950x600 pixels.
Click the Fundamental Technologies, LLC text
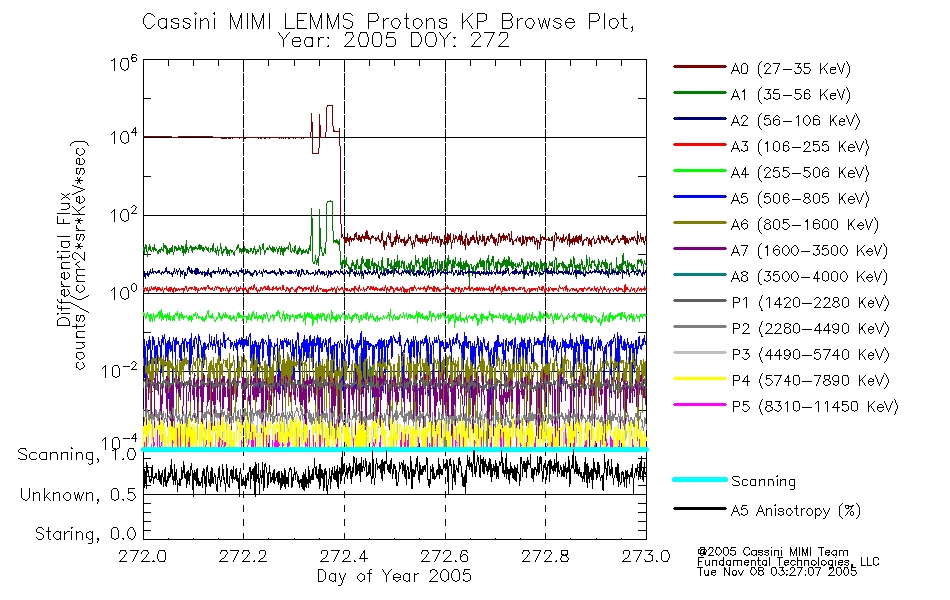point(788,562)
